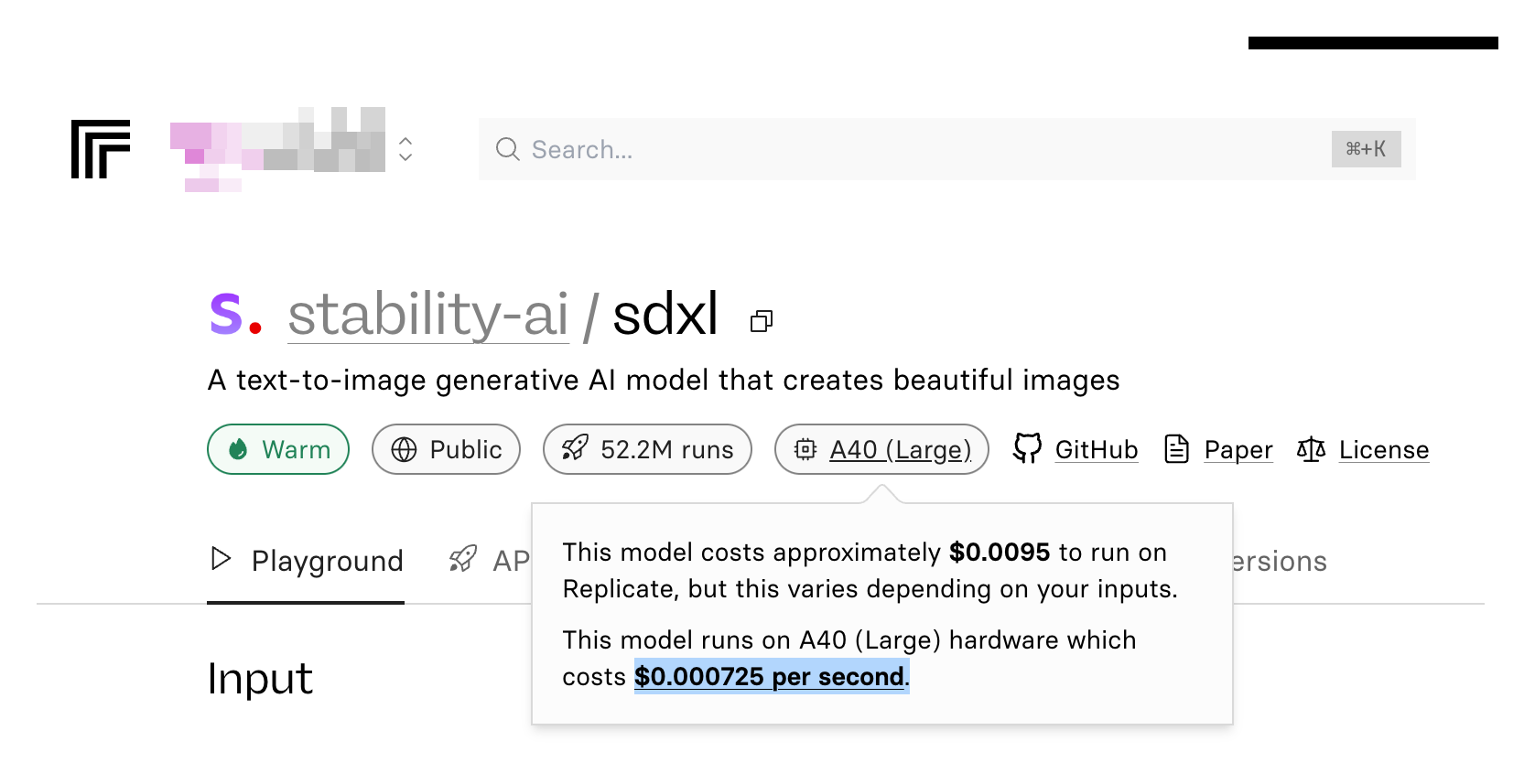Click the License scales icon
Screen dimensions: 1535x784
pyautogui.click(x=1311, y=449)
